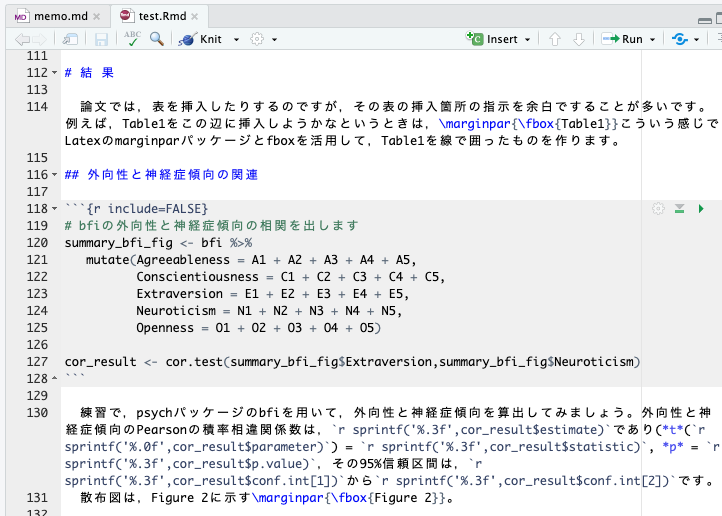Fold the code chunk at line 118

[54, 209]
